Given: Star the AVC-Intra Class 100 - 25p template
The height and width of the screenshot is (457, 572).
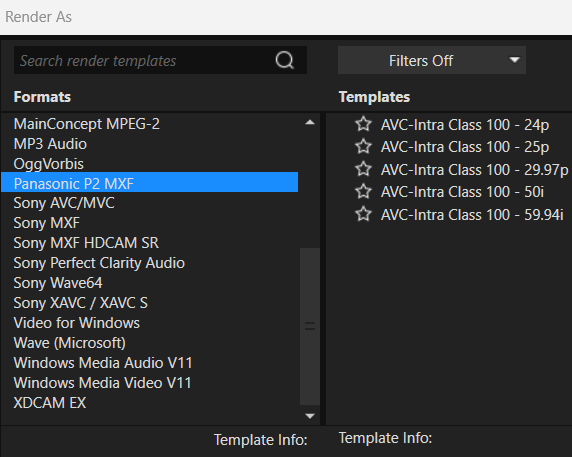Looking at the screenshot, I should (x=363, y=146).
